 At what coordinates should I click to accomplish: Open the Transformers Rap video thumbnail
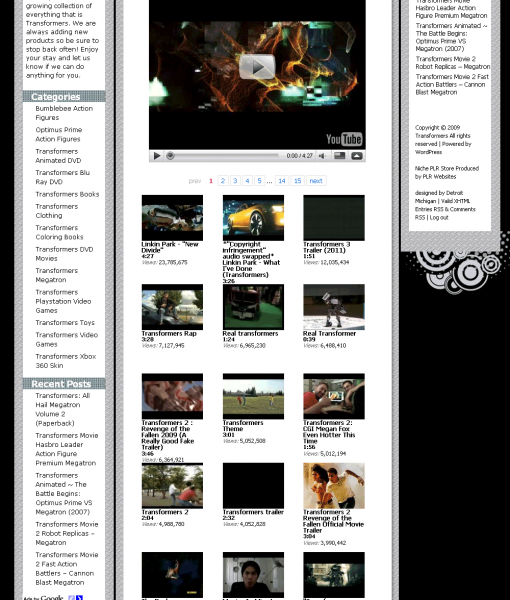coord(172,307)
